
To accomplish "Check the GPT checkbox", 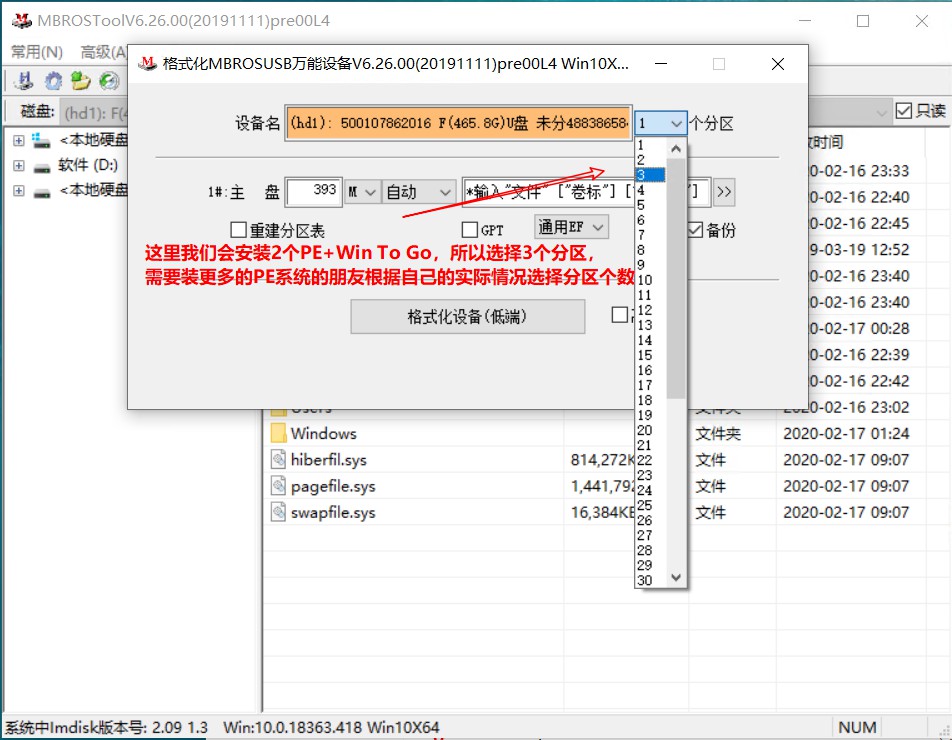I will pos(468,229).
